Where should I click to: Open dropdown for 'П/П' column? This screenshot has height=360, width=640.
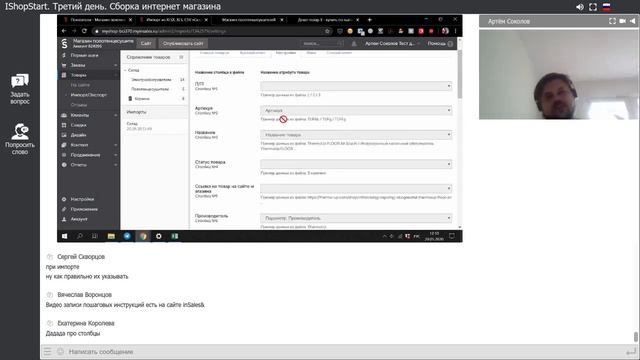(356, 86)
